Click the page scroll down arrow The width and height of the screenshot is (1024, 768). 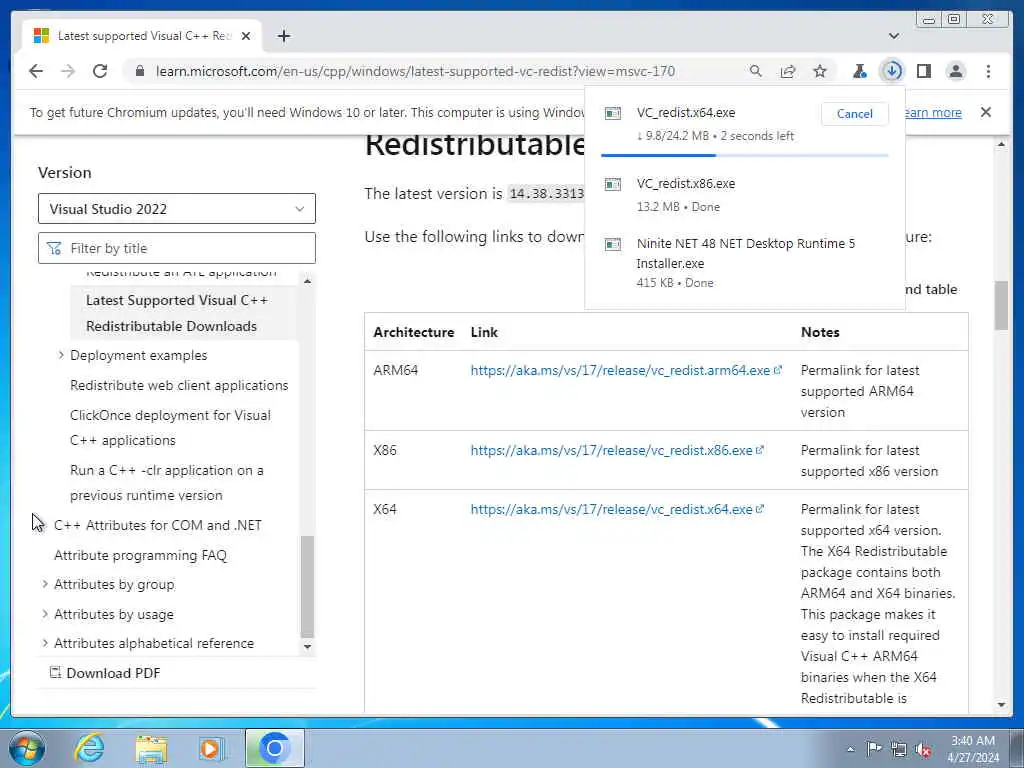[1002, 705]
